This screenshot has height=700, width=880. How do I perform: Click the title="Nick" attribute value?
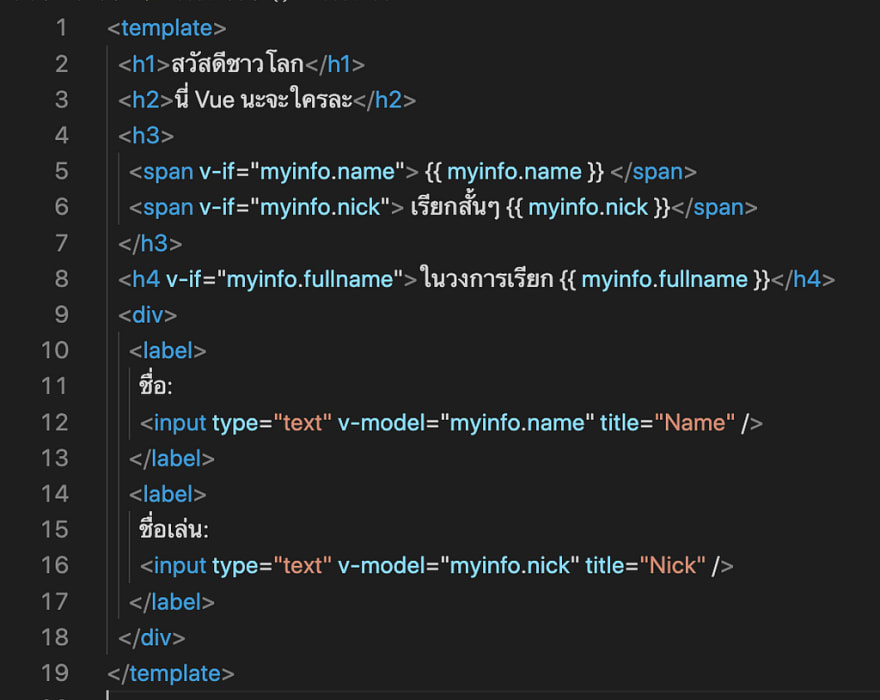(x=672, y=566)
